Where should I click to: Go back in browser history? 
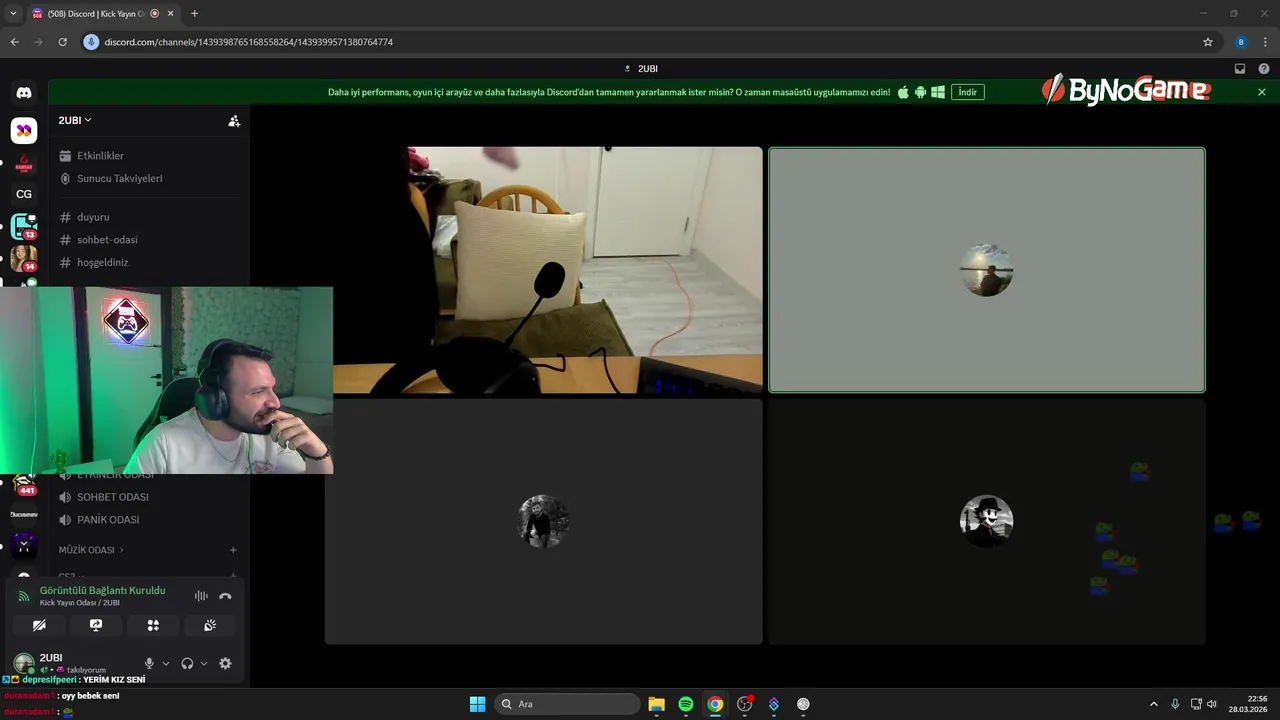coord(14,42)
